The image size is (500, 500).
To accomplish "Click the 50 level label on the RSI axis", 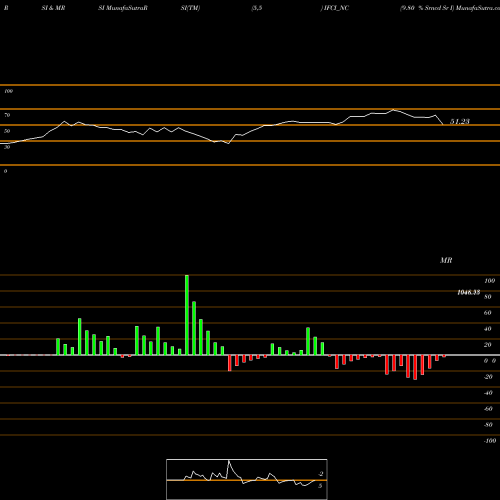I will [7, 131].
